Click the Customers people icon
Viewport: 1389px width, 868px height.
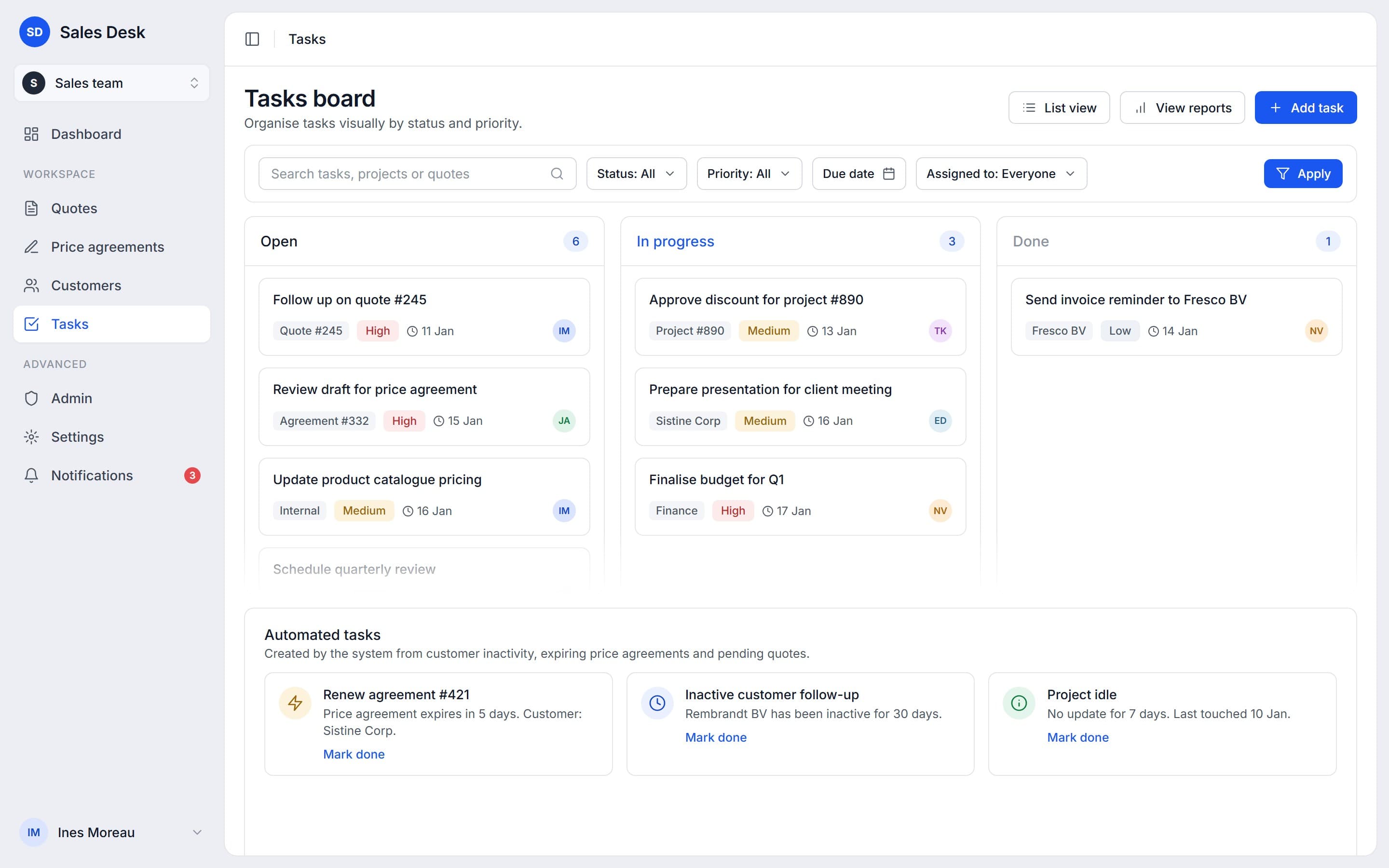(31, 285)
